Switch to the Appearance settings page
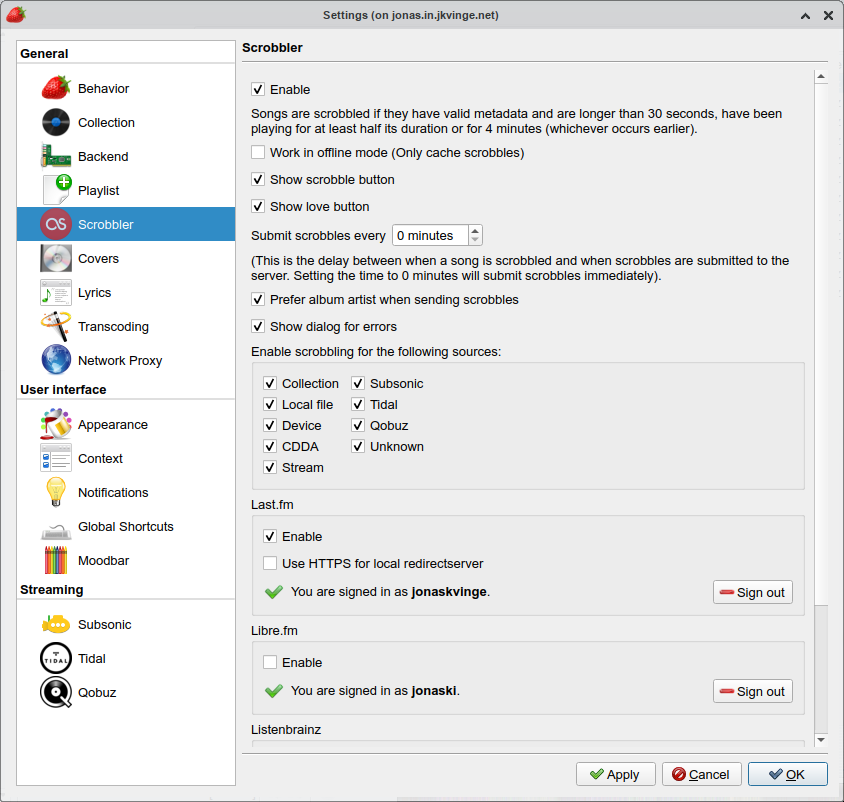Viewport: 844px width, 802px height. point(58,424)
